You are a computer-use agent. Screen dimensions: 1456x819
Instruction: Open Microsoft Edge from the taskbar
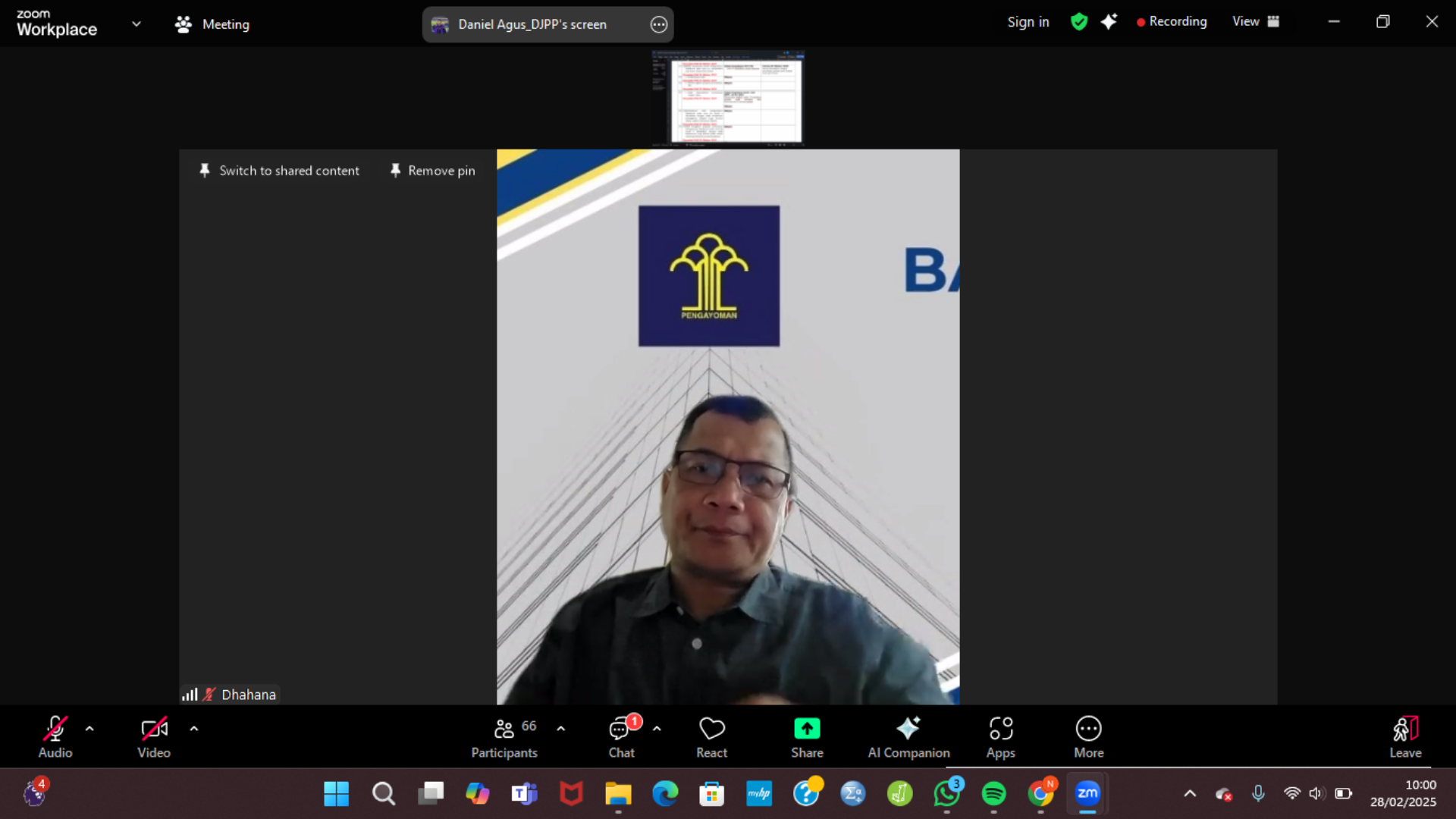coord(665,794)
